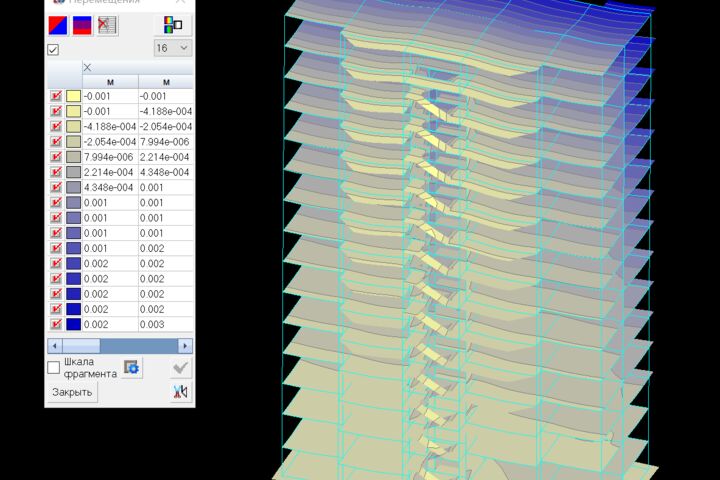Toggle checkbox for row 2.214e-004 to 4.348e-004

point(56,172)
